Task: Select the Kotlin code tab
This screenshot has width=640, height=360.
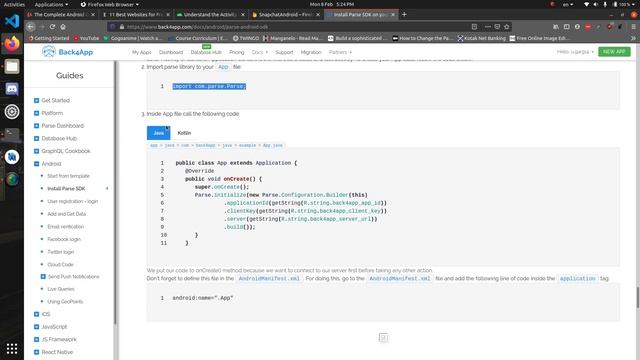Action: tap(184, 133)
